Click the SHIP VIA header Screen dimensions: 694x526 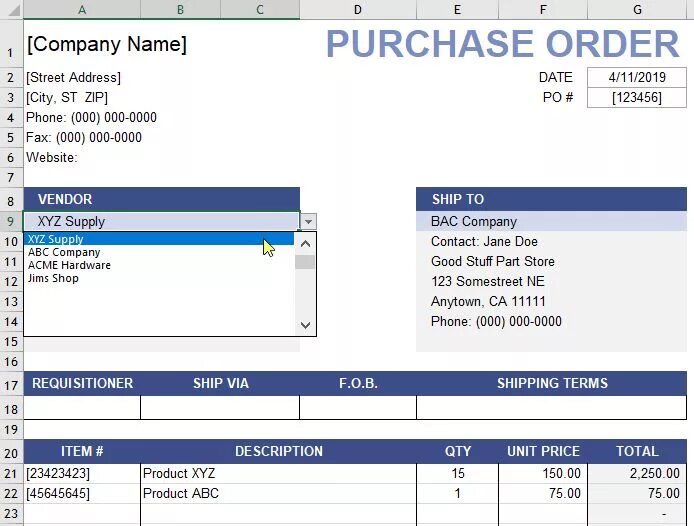pos(220,383)
